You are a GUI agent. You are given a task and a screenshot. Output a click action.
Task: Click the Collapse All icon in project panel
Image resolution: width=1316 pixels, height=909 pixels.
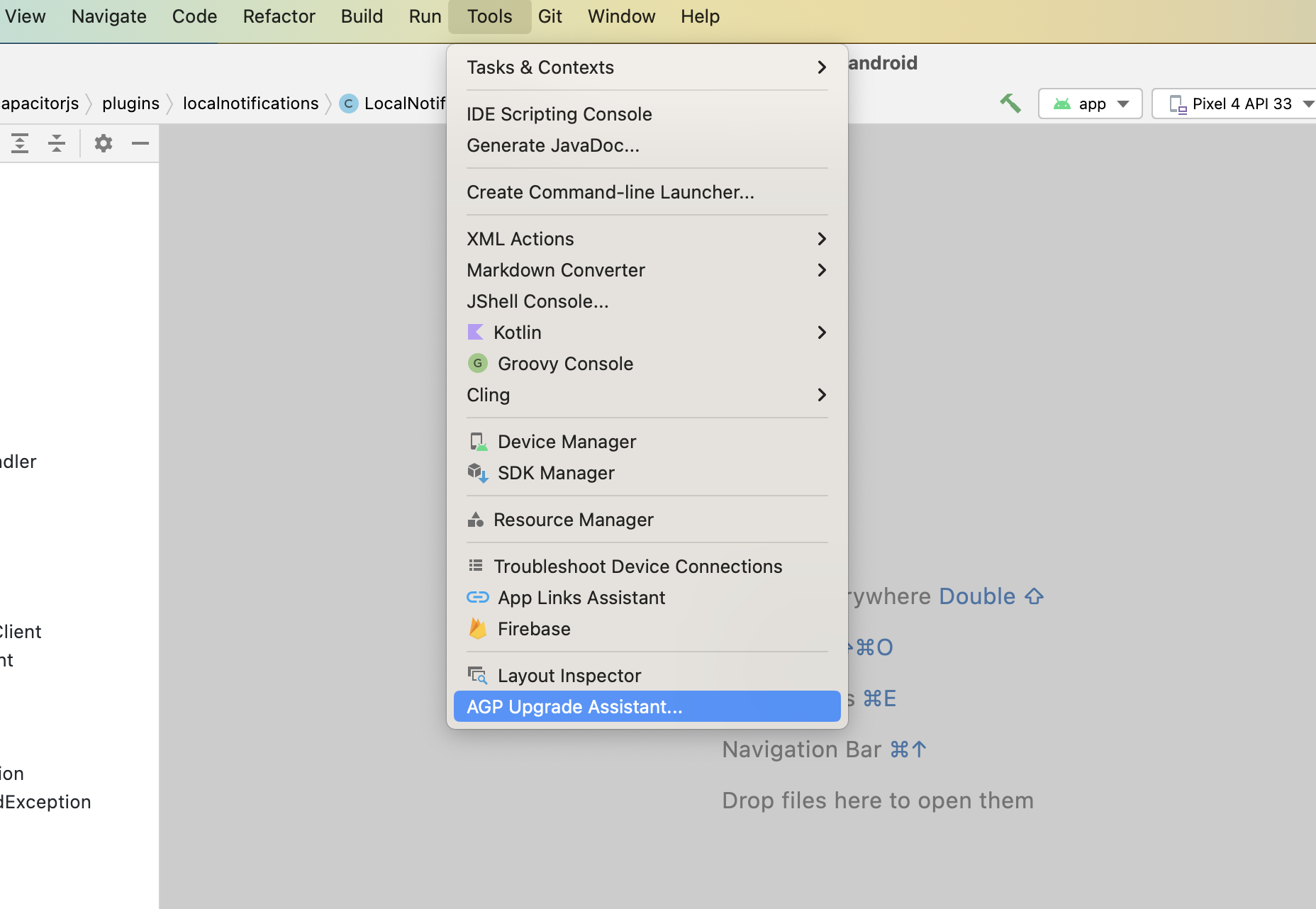(x=57, y=143)
